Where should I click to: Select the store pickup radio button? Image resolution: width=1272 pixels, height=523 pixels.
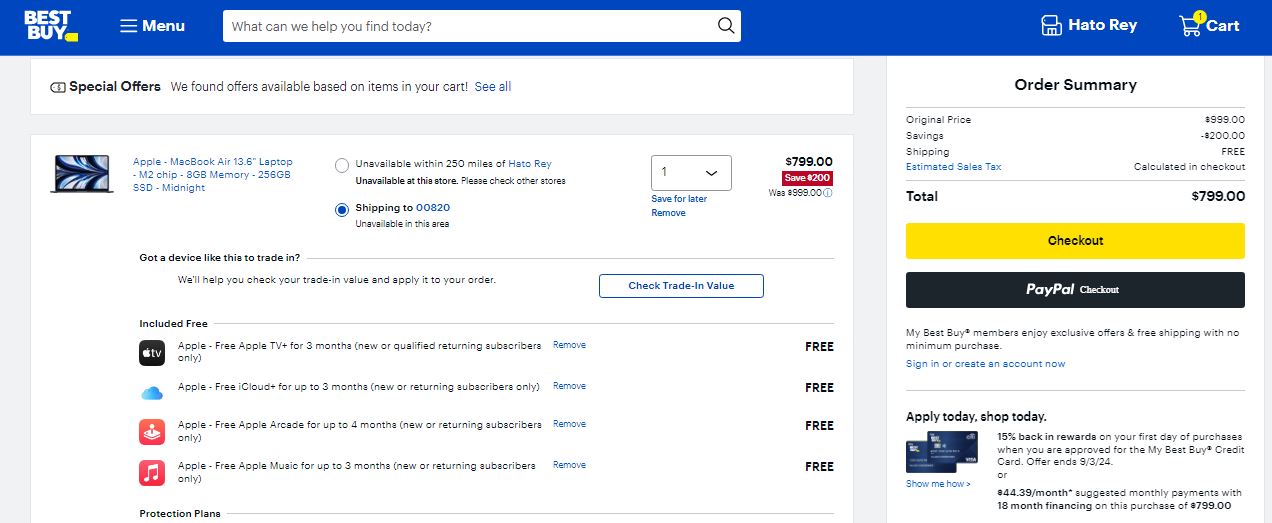click(x=342, y=165)
